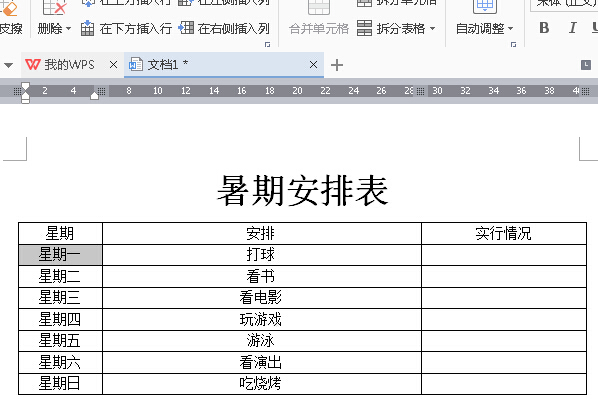This screenshot has width=598, height=399.
Task: Open the insert rows/columns dialog launcher
Action: 267,45
